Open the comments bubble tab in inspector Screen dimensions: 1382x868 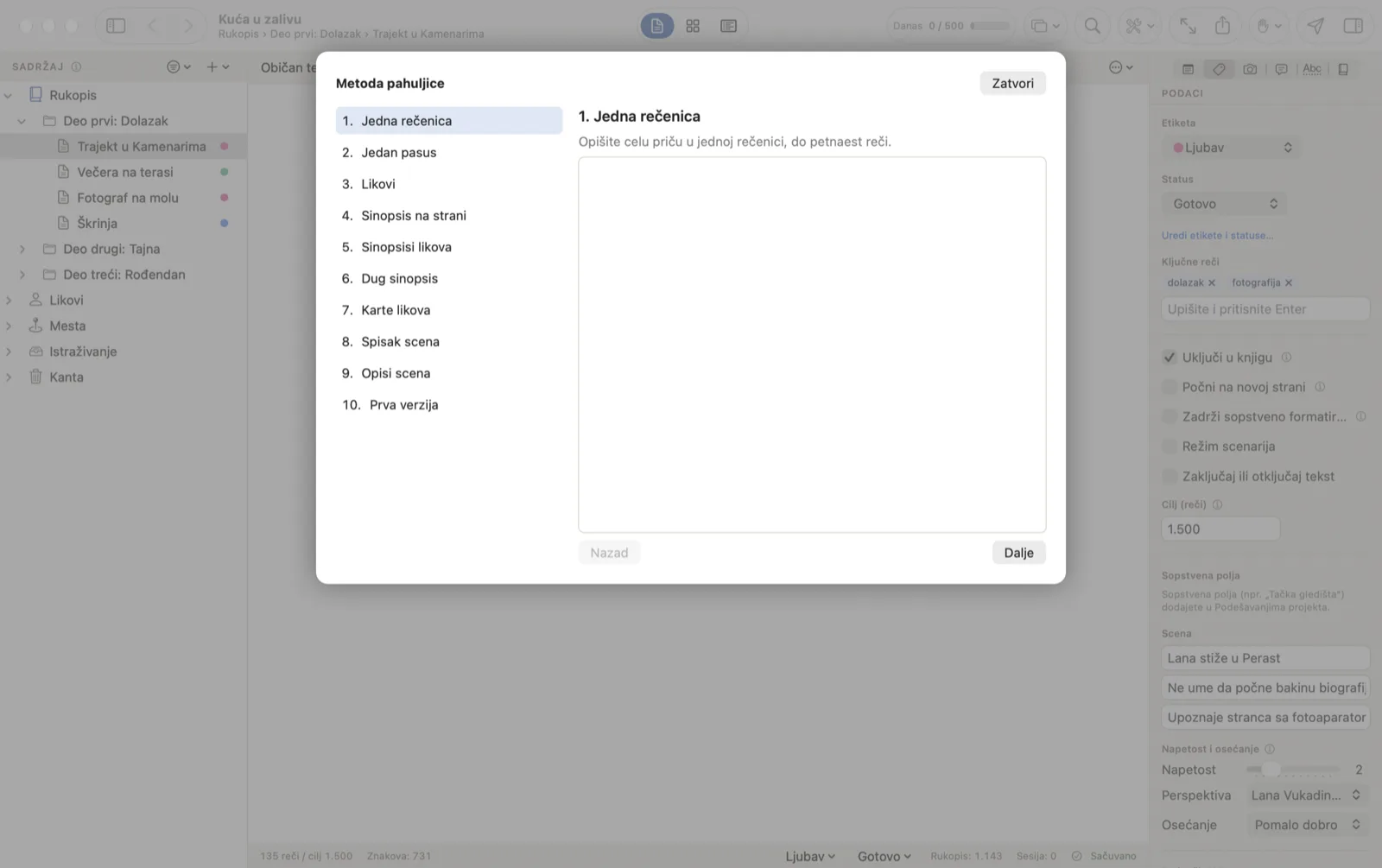pos(1281,69)
